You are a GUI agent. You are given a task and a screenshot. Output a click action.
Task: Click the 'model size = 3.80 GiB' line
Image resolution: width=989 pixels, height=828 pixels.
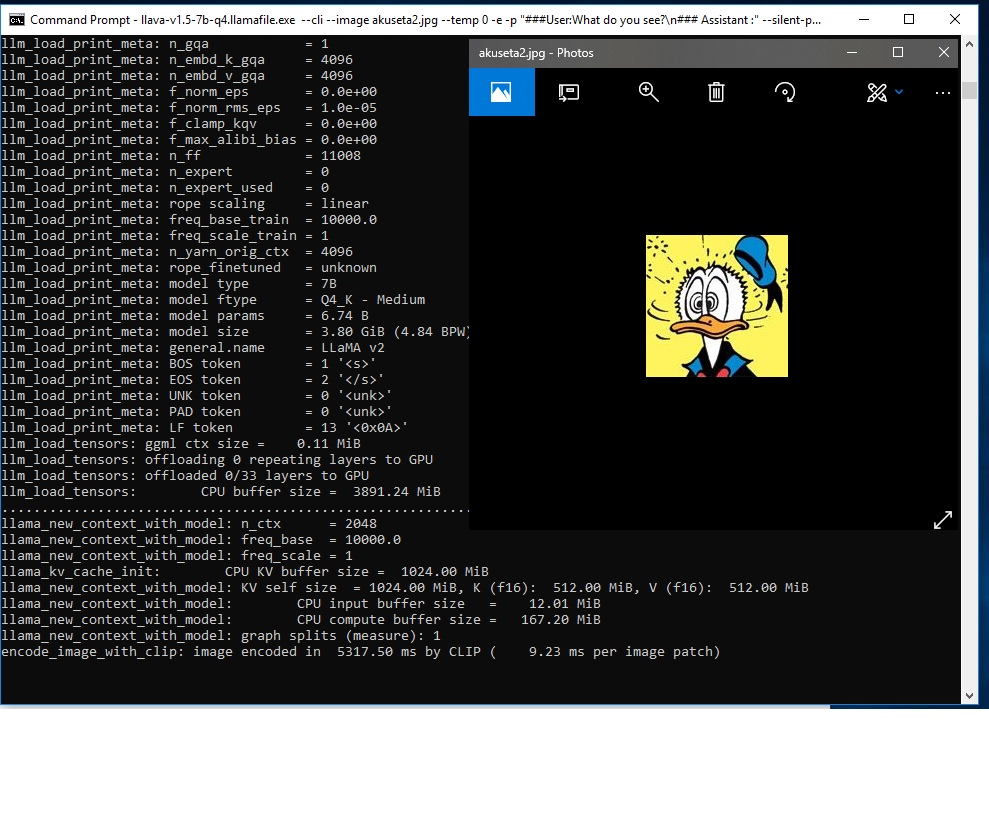tap(235, 332)
